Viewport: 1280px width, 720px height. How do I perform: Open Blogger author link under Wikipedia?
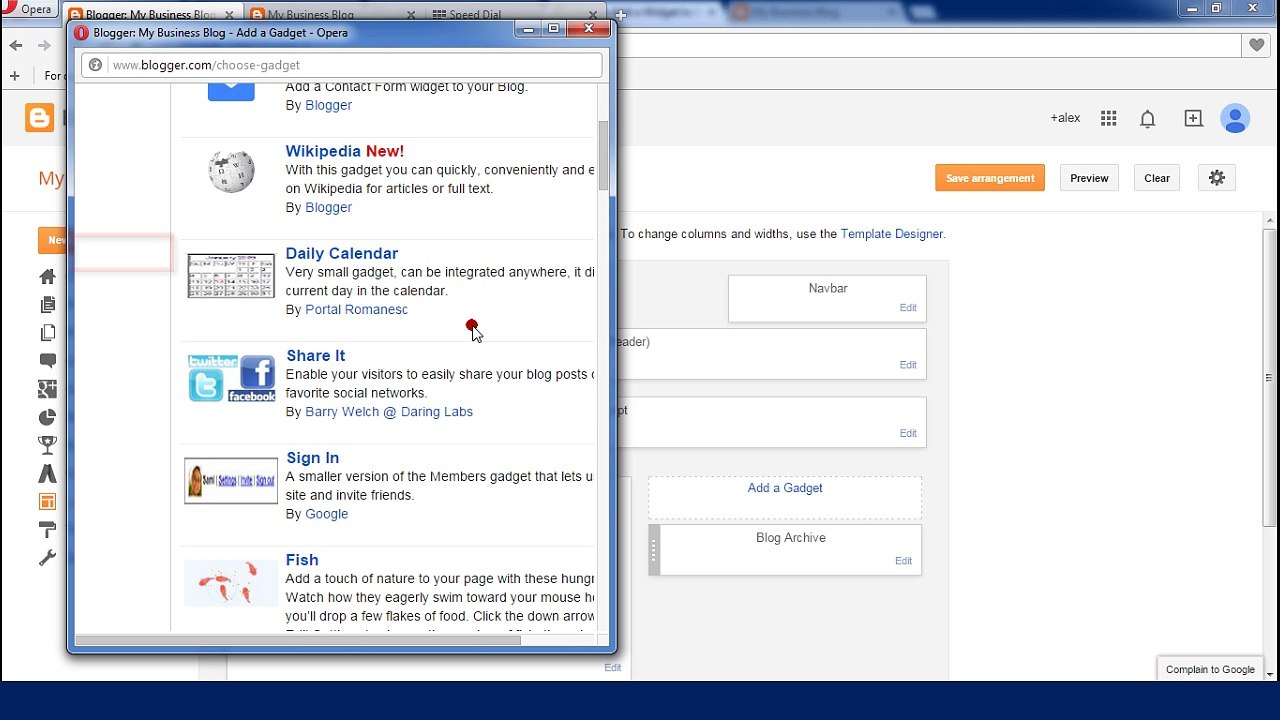pos(328,208)
